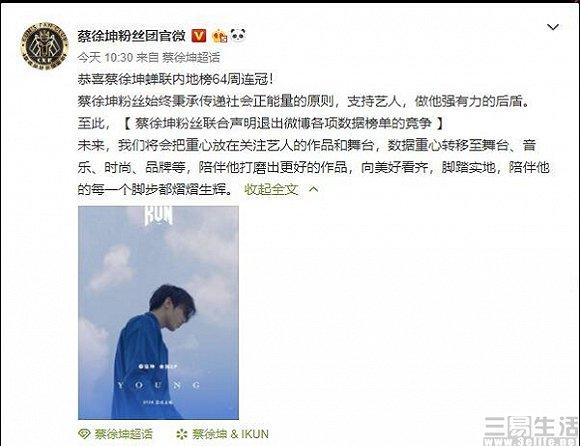
Task: Click the flower icon beside 蔡徐坤 & IKUN
Action: [x=182, y=434]
